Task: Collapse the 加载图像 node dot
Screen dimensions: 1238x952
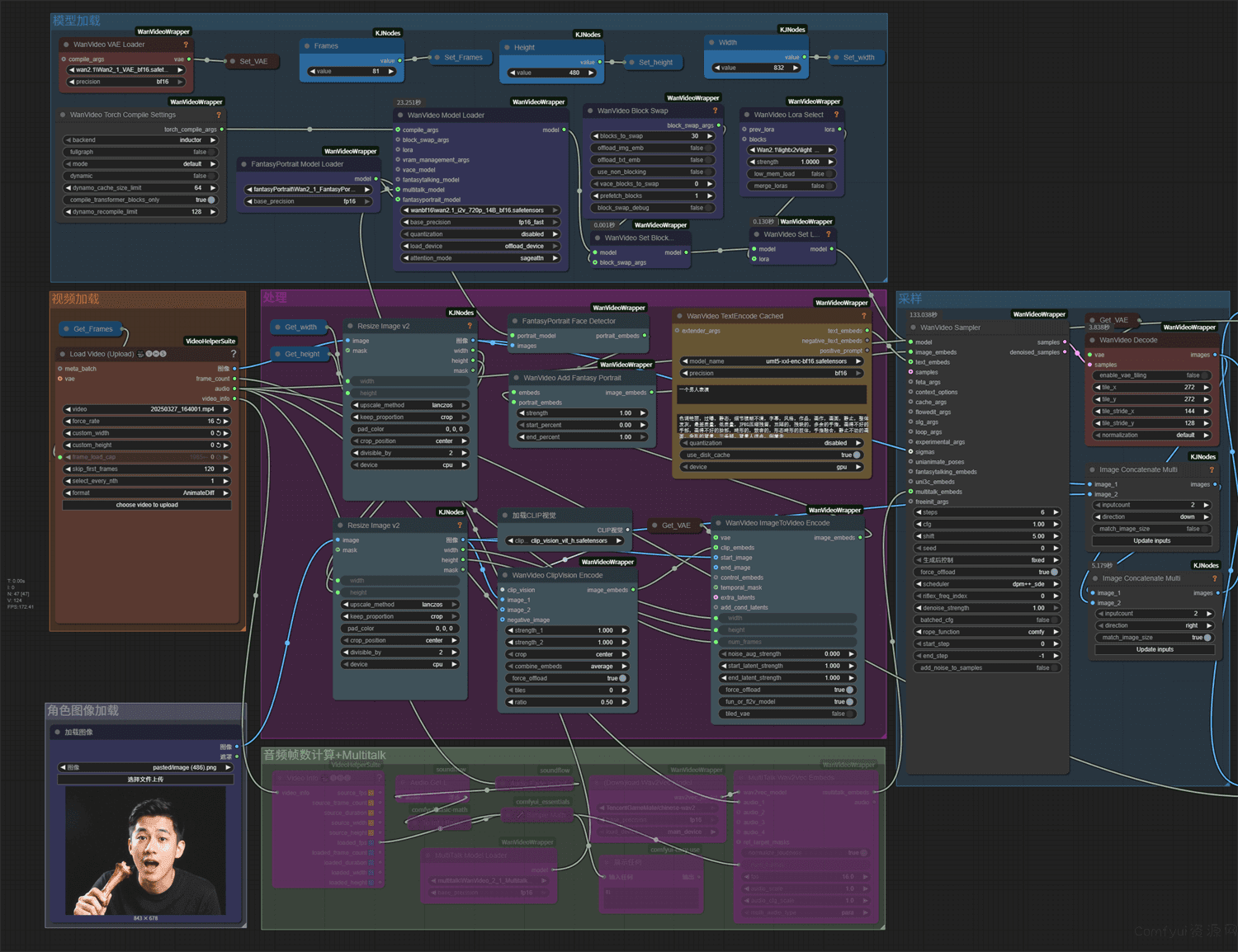Action: coord(58,732)
